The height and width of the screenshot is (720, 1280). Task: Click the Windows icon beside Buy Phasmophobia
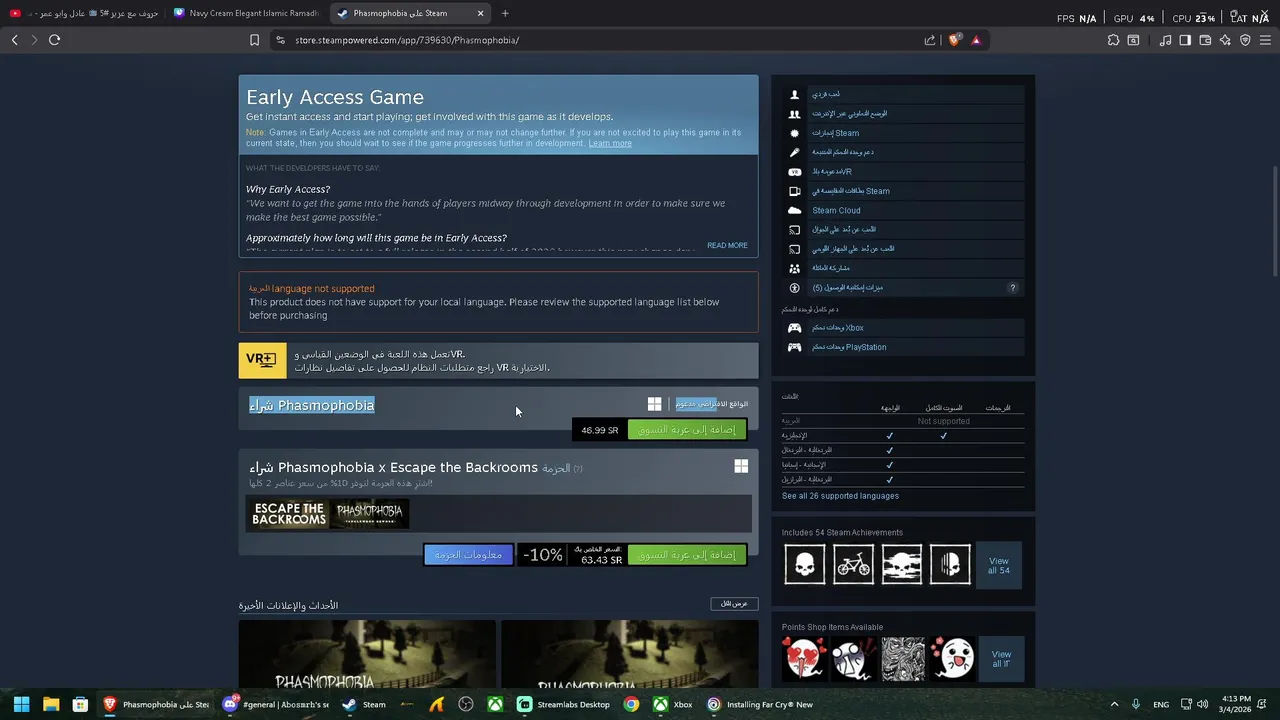pyautogui.click(x=654, y=404)
